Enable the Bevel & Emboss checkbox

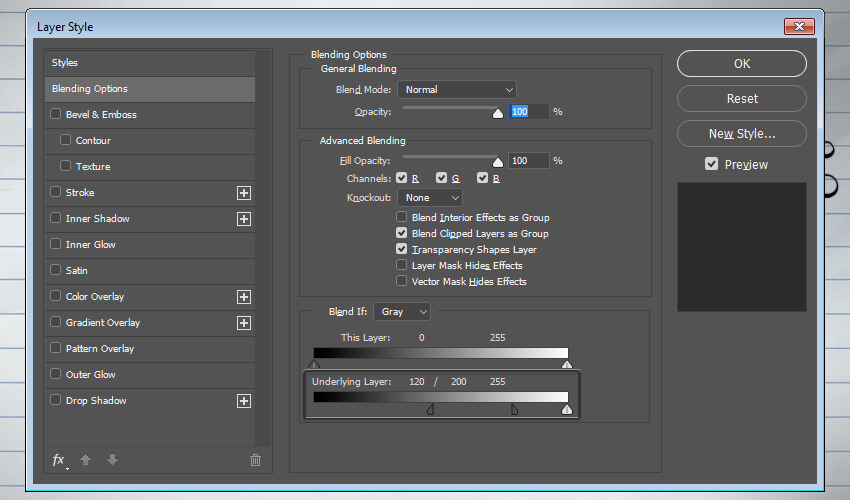pyautogui.click(x=55, y=114)
